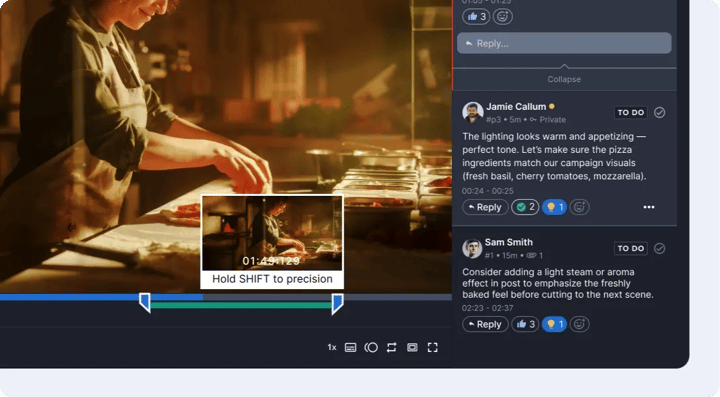Toggle lightbulb reaction on Sam's comment
The height and width of the screenshot is (397, 720).
(x=554, y=324)
